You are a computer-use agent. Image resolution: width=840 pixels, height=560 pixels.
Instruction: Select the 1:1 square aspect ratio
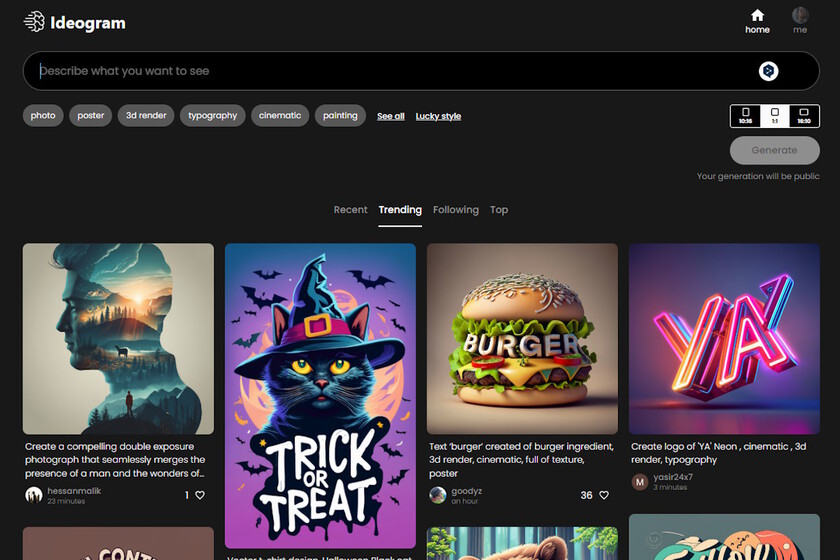tap(774, 116)
